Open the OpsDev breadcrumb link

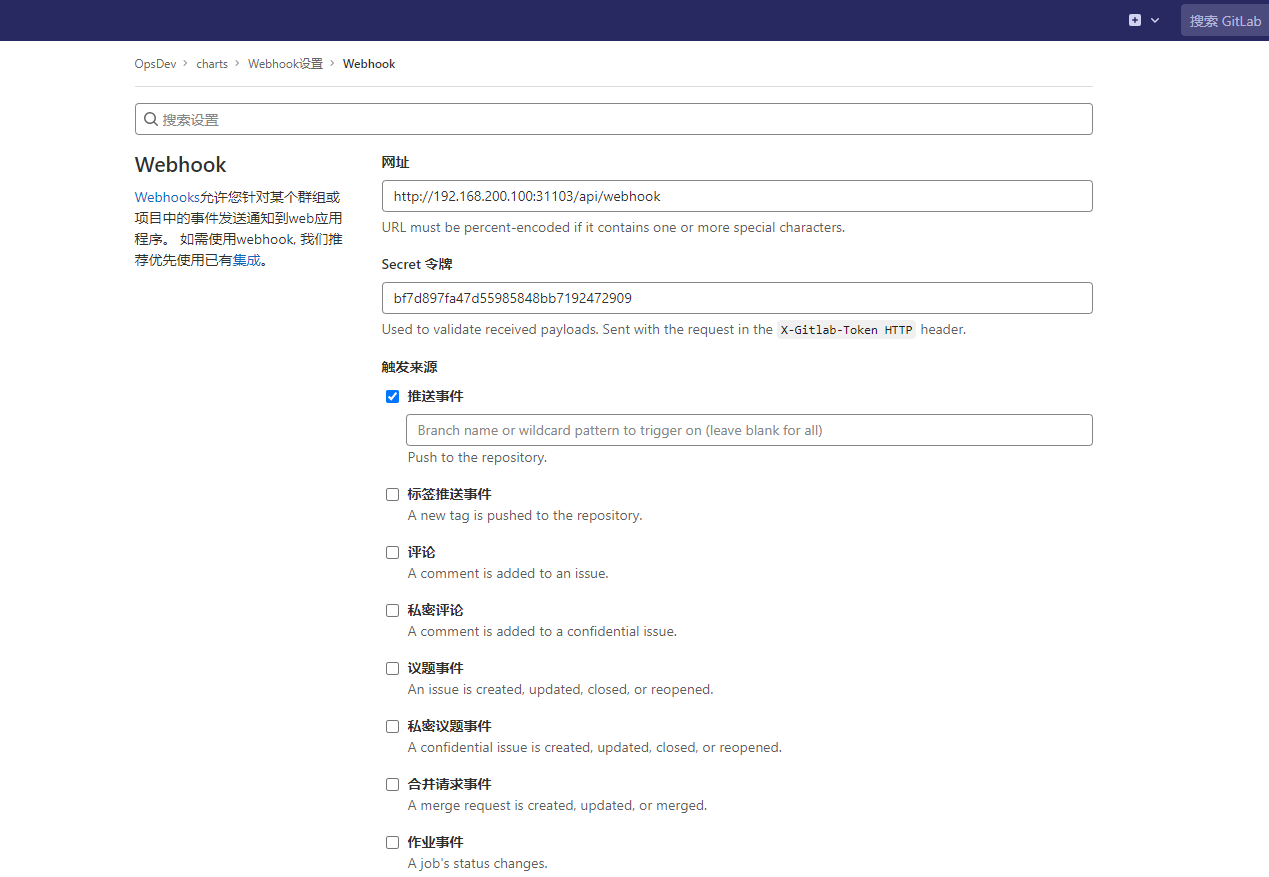point(155,64)
